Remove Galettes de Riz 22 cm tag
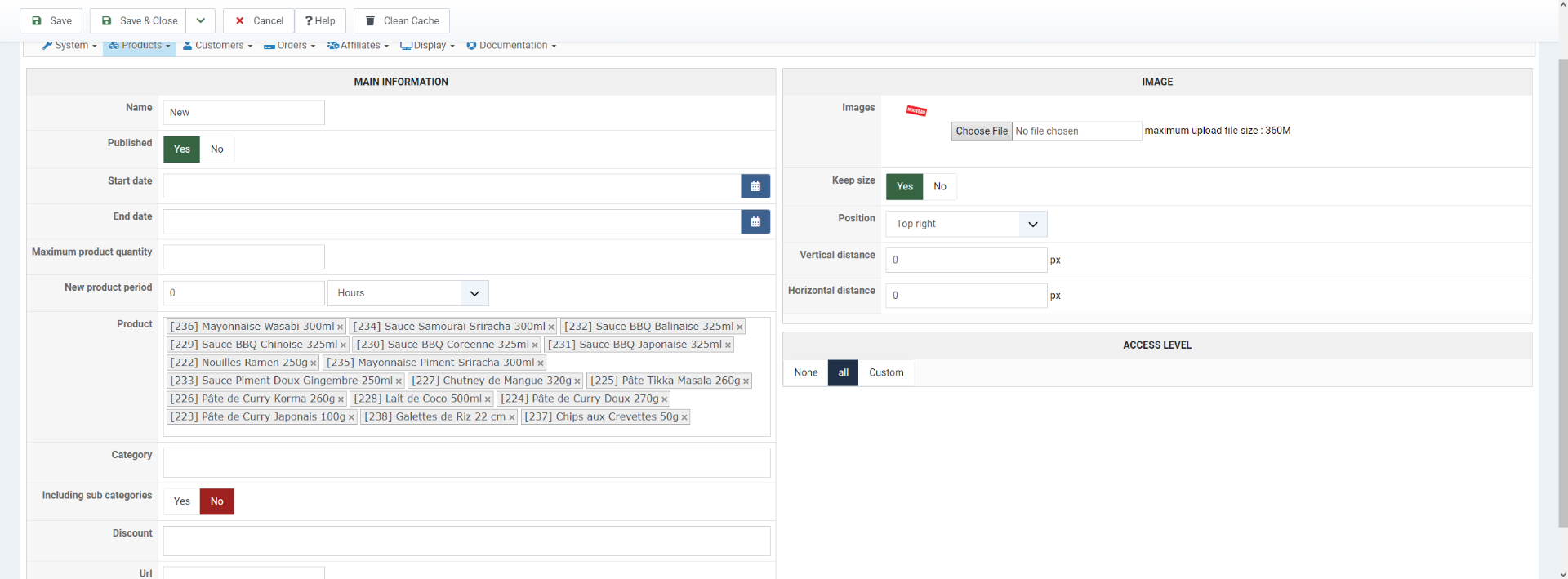This screenshot has height=579, width=1568. 512,416
